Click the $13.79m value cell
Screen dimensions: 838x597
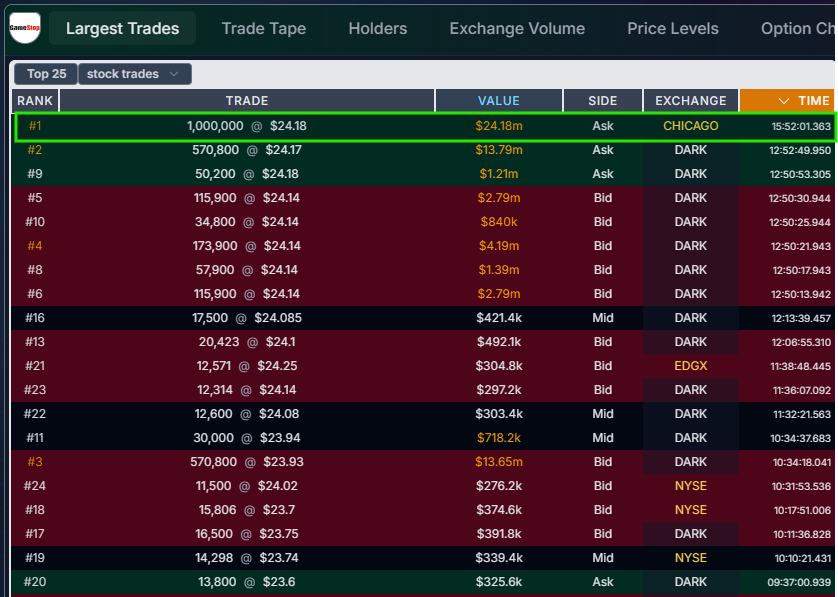pos(499,150)
